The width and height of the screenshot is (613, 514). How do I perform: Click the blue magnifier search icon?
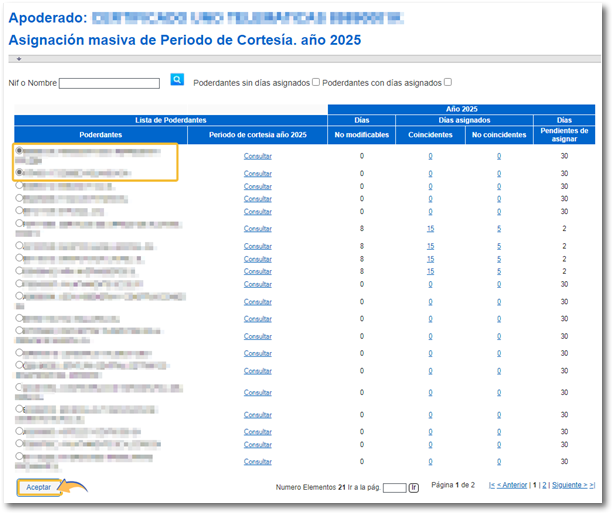click(x=177, y=80)
